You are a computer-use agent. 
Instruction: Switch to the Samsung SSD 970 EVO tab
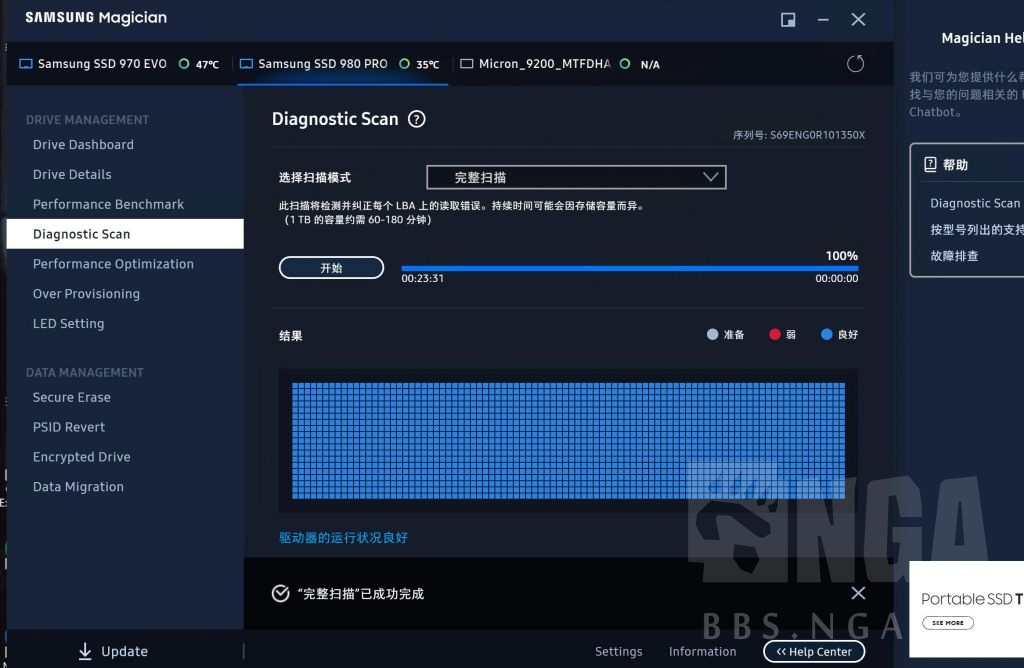click(105, 63)
